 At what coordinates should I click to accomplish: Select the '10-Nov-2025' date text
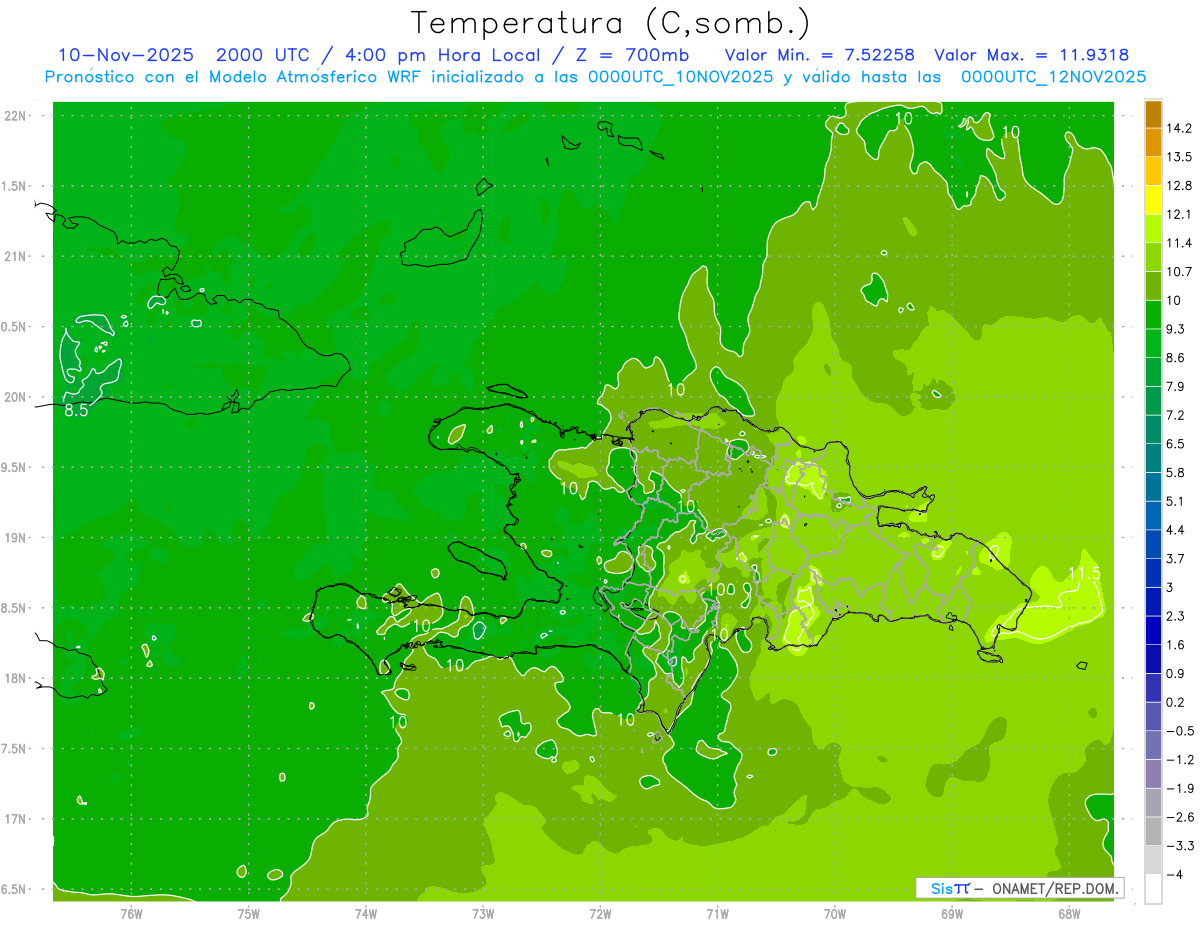pyautogui.click(x=125, y=55)
